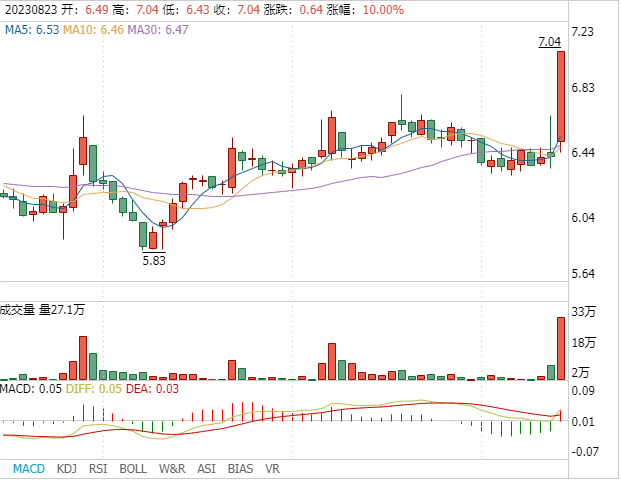Click the MA5: 6.53 legend
This screenshot has width=621, height=480.
point(32,30)
